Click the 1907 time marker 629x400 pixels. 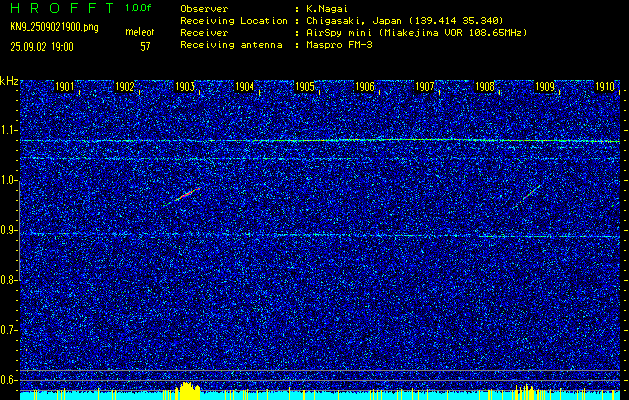click(424, 87)
